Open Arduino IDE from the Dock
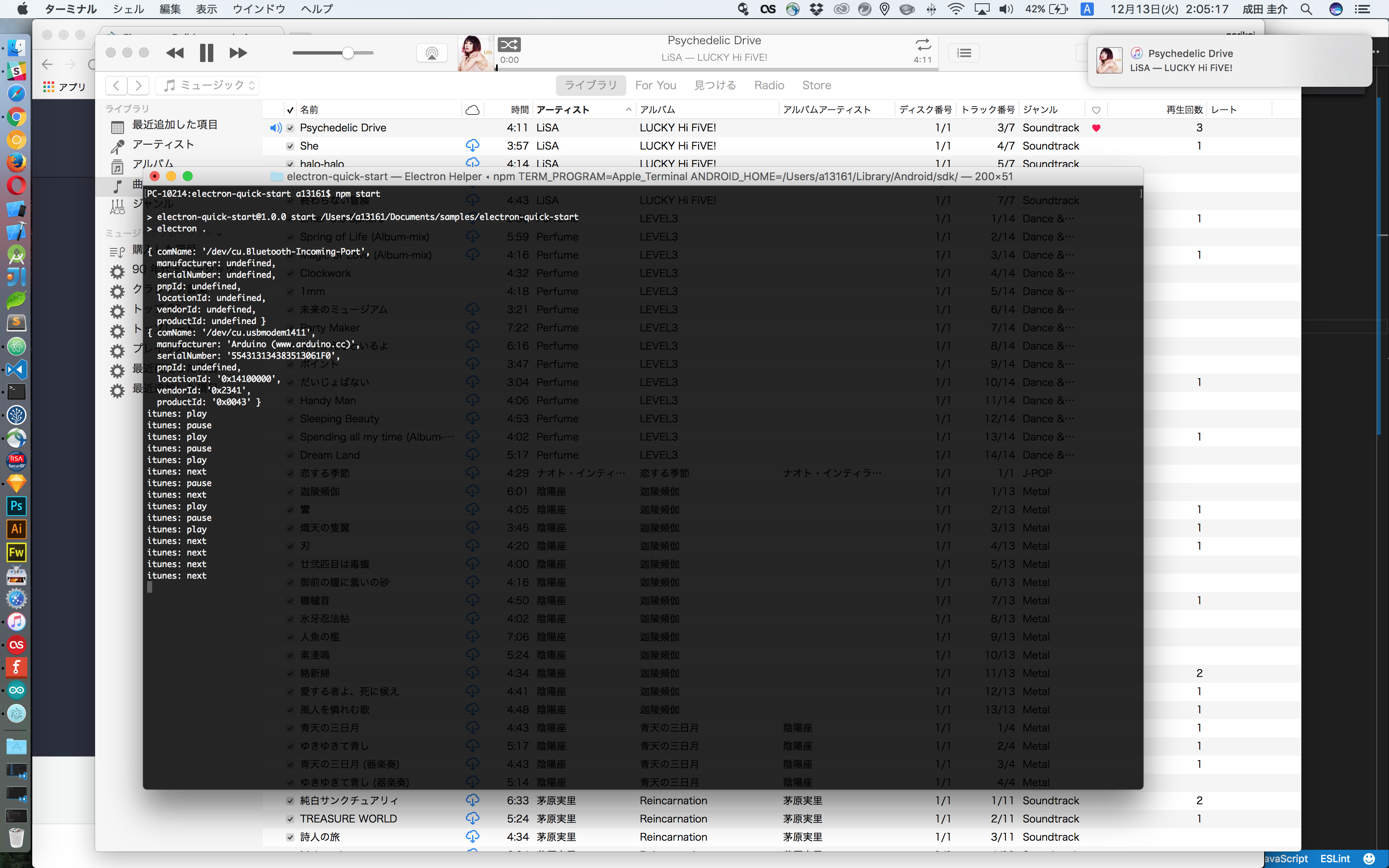The image size is (1389, 868). click(16, 690)
